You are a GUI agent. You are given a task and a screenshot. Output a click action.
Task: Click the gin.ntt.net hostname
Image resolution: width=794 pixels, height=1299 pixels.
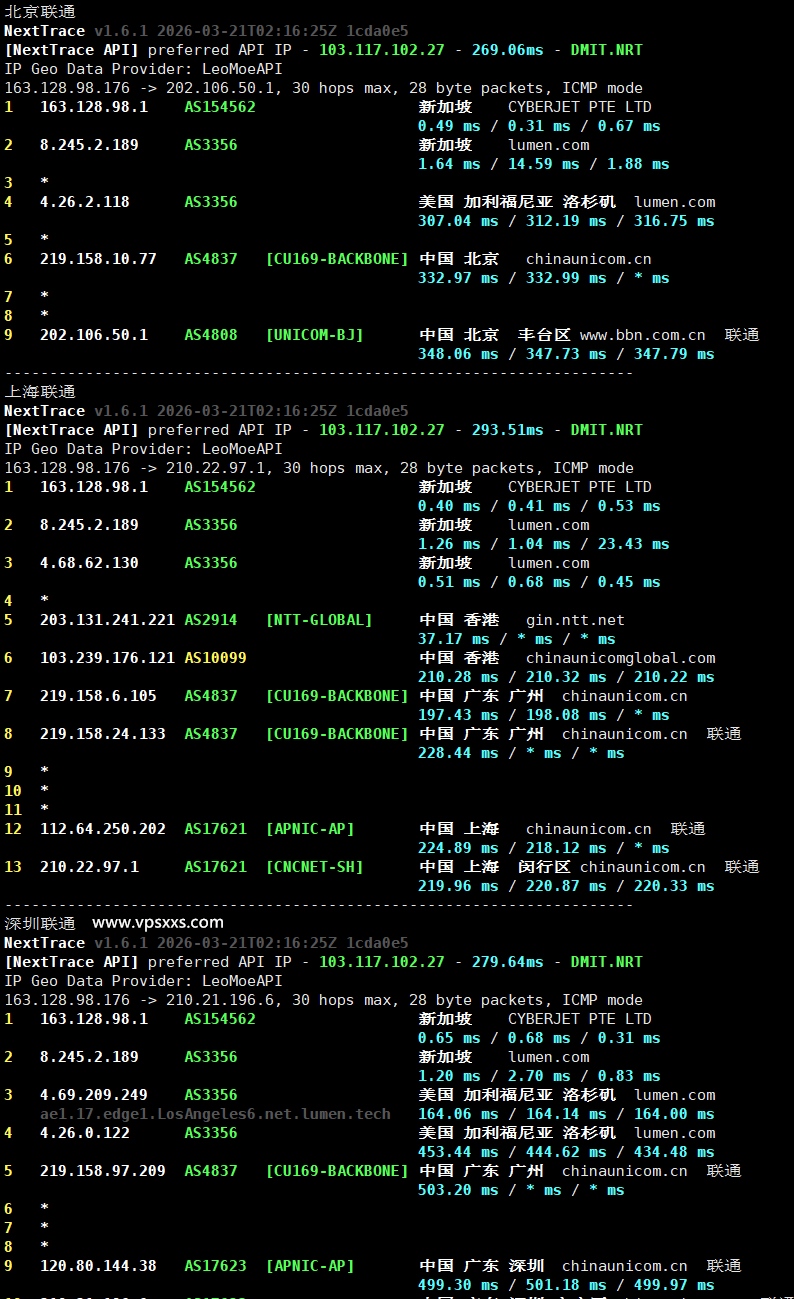[575, 620]
